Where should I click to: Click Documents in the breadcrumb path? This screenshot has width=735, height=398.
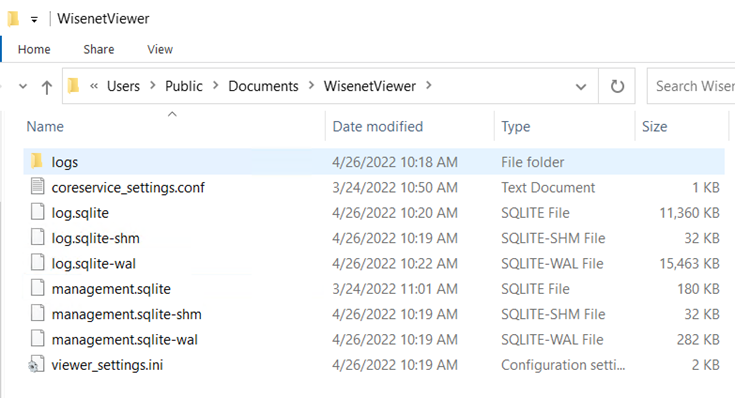pyautogui.click(x=263, y=86)
